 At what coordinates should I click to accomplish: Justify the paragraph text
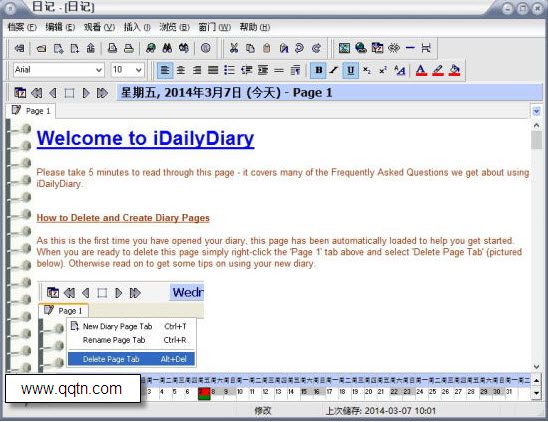point(213,70)
